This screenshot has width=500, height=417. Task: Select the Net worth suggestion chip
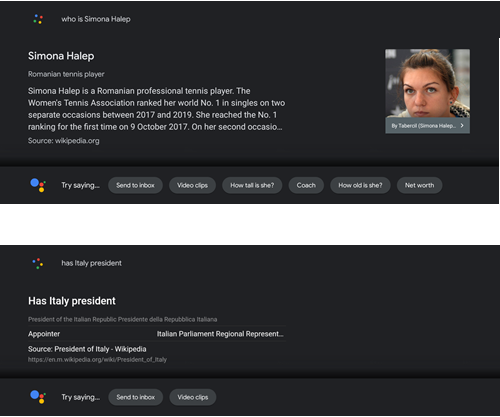[x=419, y=185]
